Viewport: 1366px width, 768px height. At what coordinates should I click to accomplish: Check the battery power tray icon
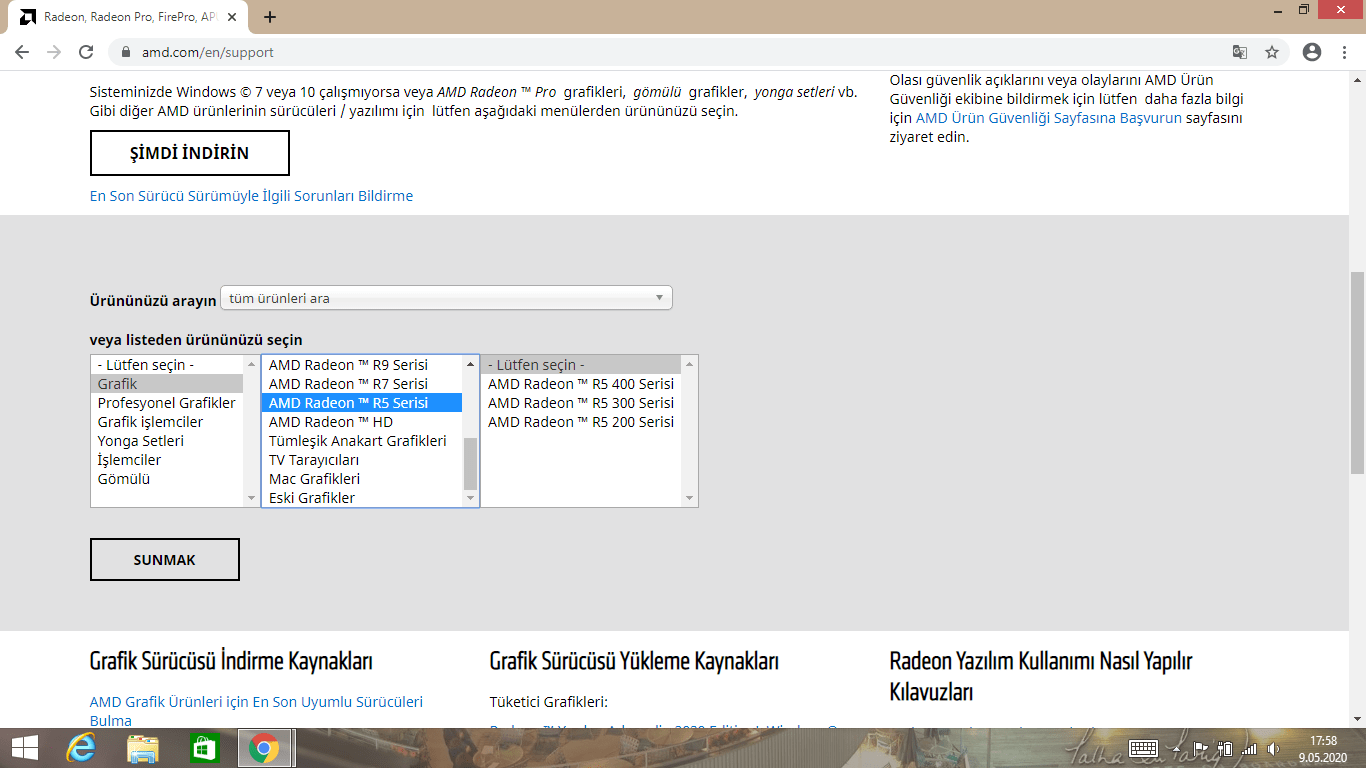(x=1225, y=748)
